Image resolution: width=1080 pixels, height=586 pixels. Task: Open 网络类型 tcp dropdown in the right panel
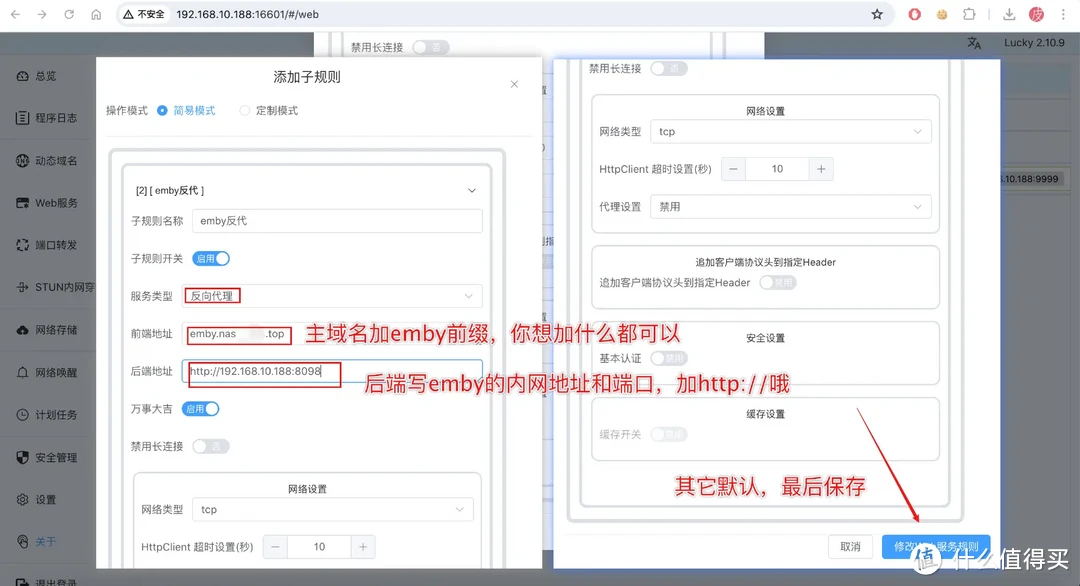pos(791,132)
